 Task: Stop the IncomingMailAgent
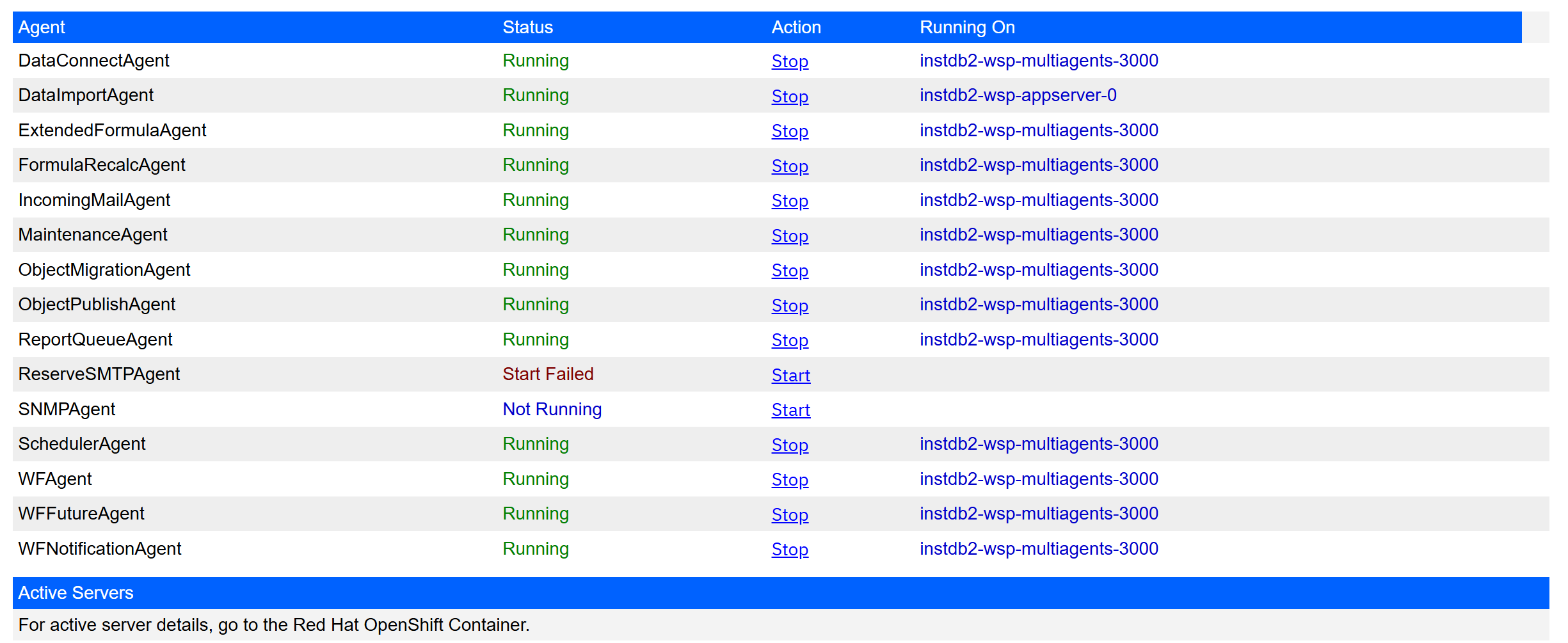[x=789, y=201]
